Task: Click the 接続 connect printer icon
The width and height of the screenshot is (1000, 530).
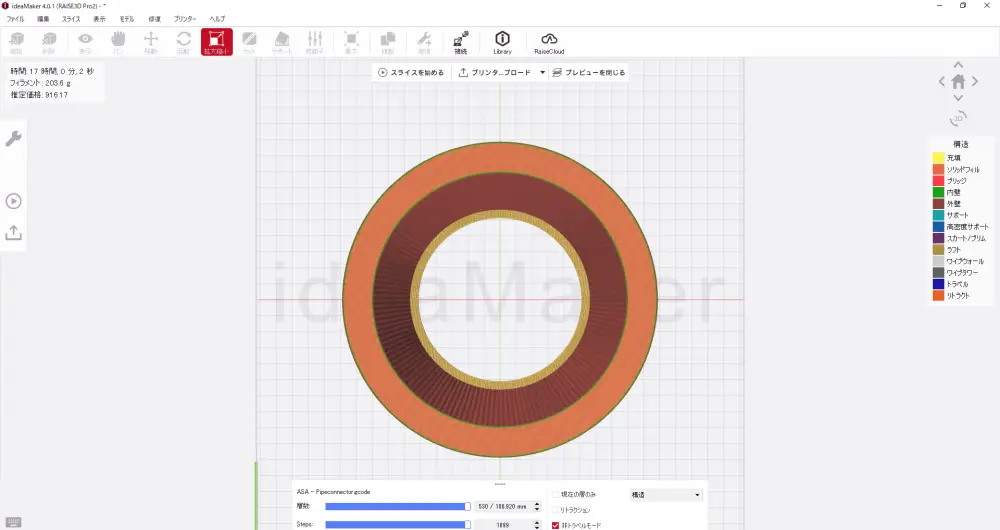Action: point(460,41)
